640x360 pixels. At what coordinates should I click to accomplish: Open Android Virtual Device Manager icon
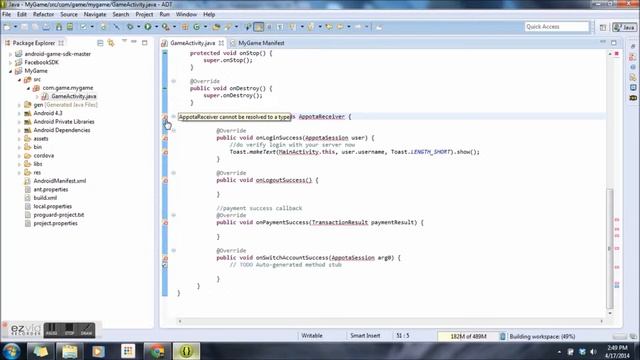click(x=70, y=27)
